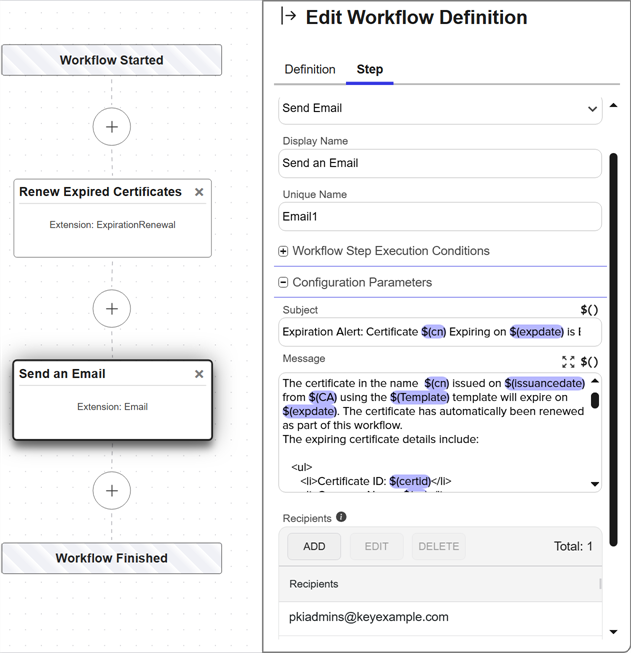Image resolution: width=631 pixels, height=653 pixels.
Task: Select the Step tab
Action: [369, 69]
